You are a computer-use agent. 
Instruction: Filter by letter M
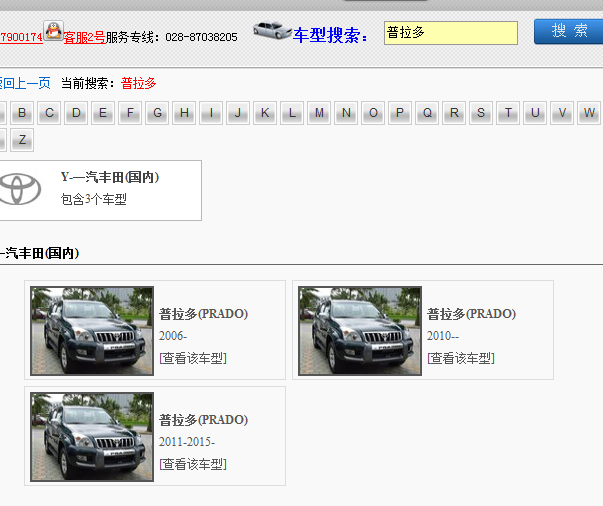point(319,113)
